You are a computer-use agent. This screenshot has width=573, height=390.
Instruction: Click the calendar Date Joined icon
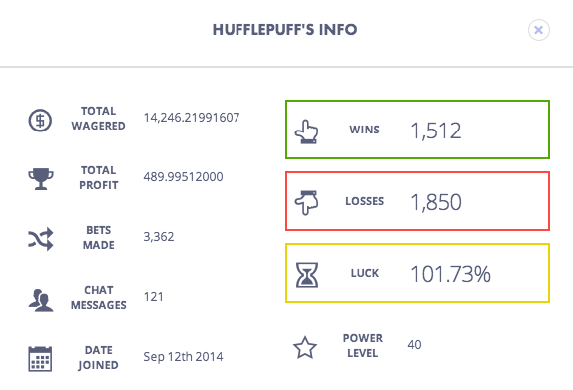coord(40,359)
